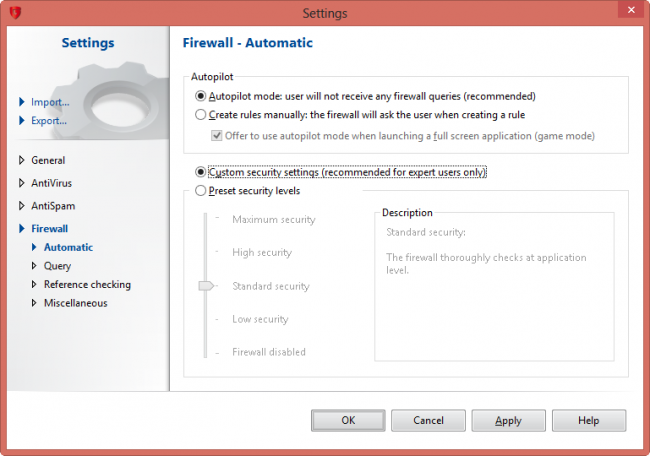Click the security level slider handle
Screen dimensions: 650x456
click(207, 286)
